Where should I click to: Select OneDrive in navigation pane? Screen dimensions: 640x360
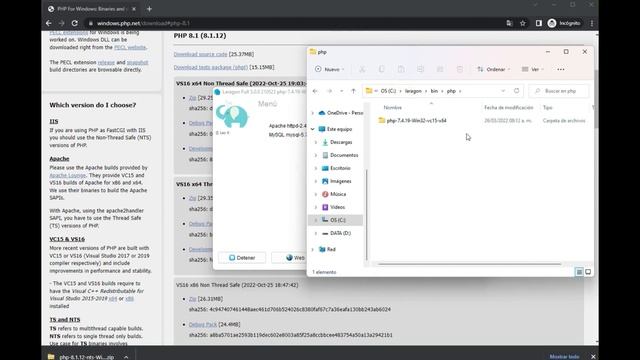pyautogui.click(x=341, y=113)
